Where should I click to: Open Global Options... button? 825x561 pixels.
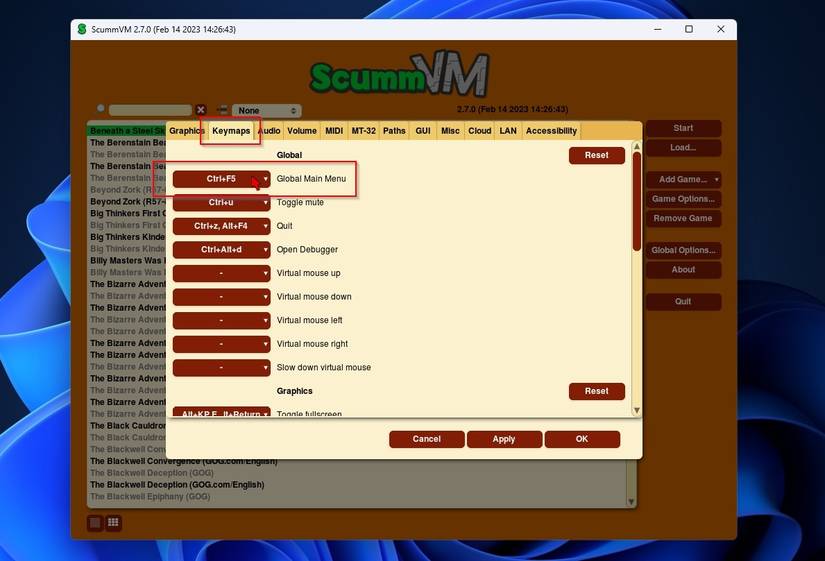683,251
